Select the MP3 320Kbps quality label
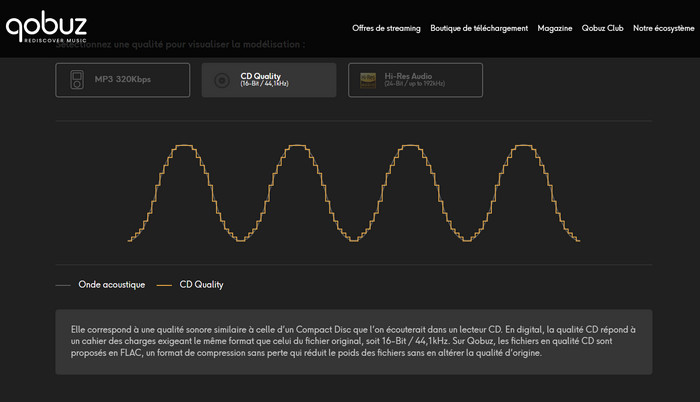Viewport: 700px width, 402px height. (x=122, y=80)
